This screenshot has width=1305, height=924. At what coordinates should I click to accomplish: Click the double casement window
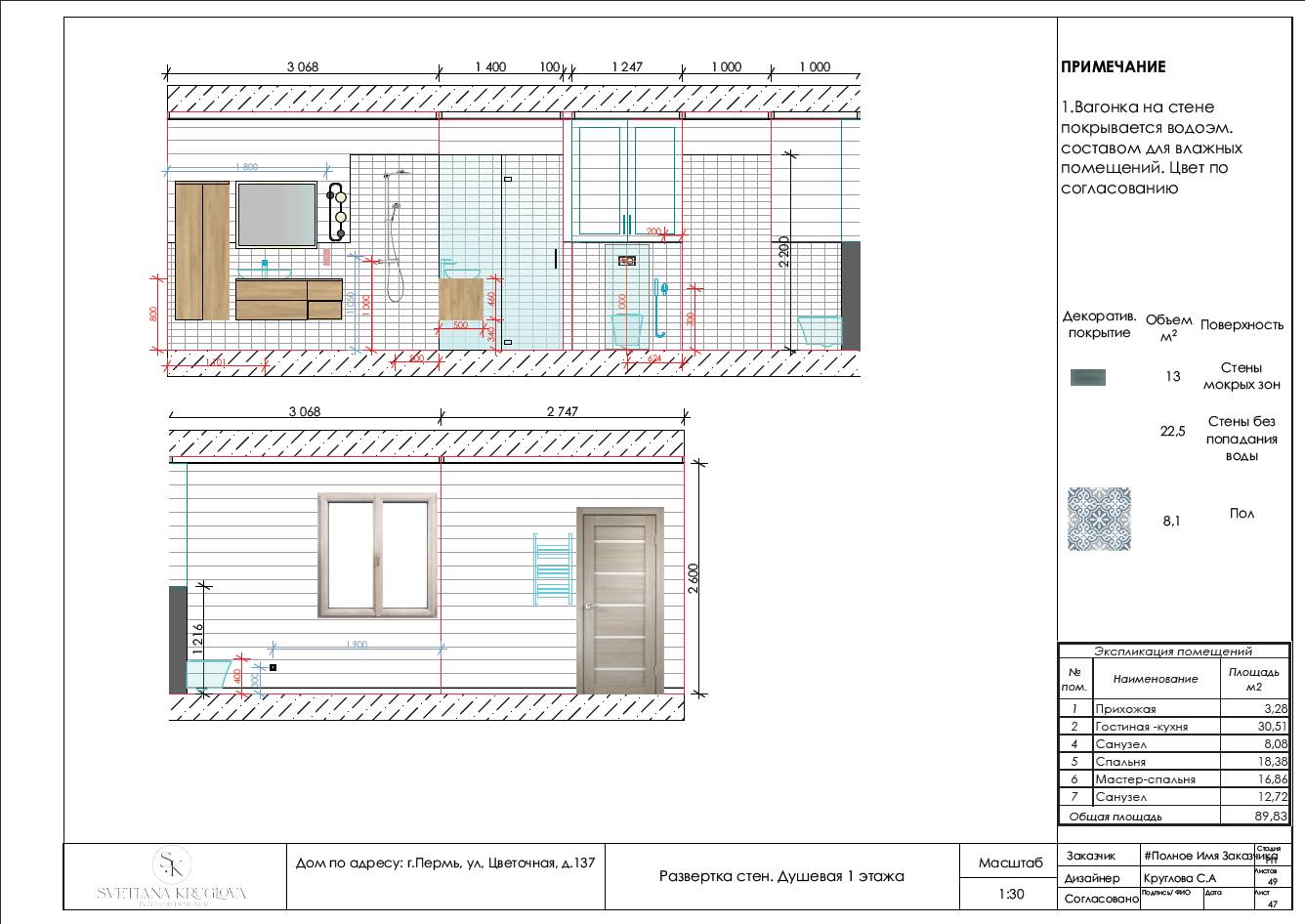[377, 556]
